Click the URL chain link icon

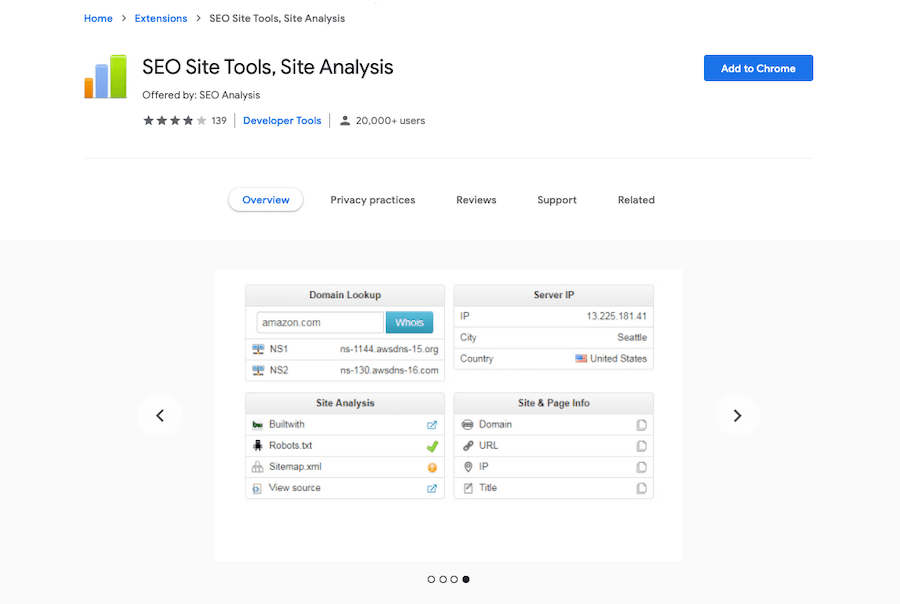(468, 446)
